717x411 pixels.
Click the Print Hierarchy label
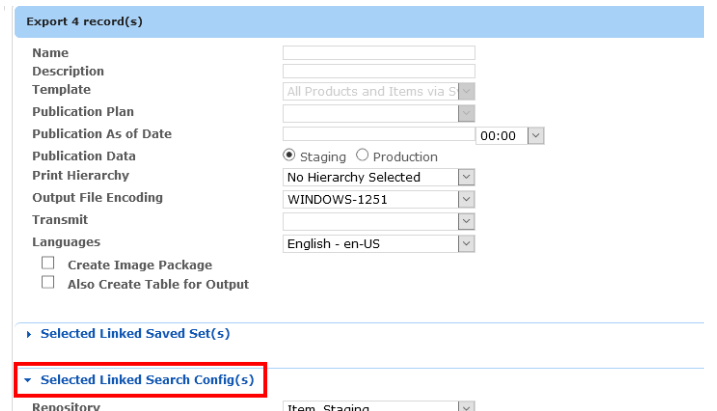tap(80, 176)
